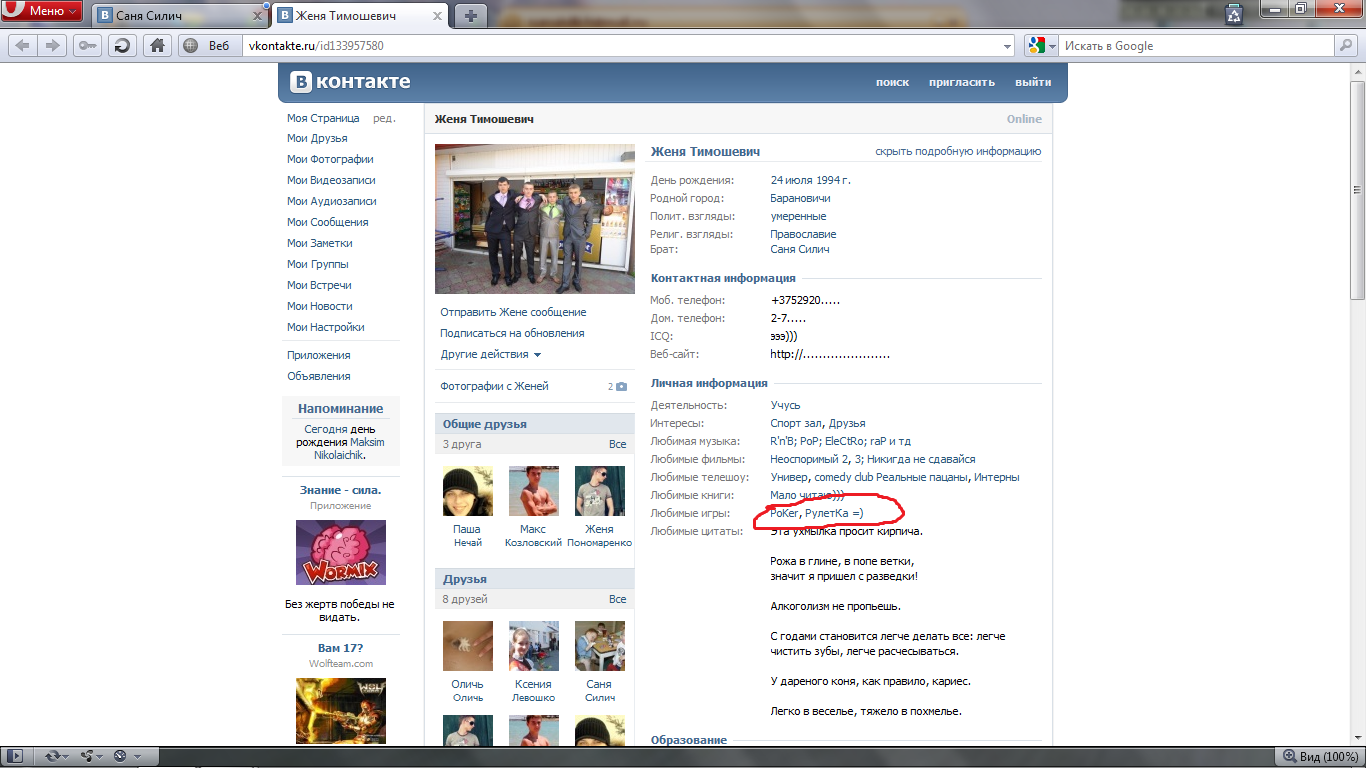Click the Саня Силич brother link

[x=800, y=249]
